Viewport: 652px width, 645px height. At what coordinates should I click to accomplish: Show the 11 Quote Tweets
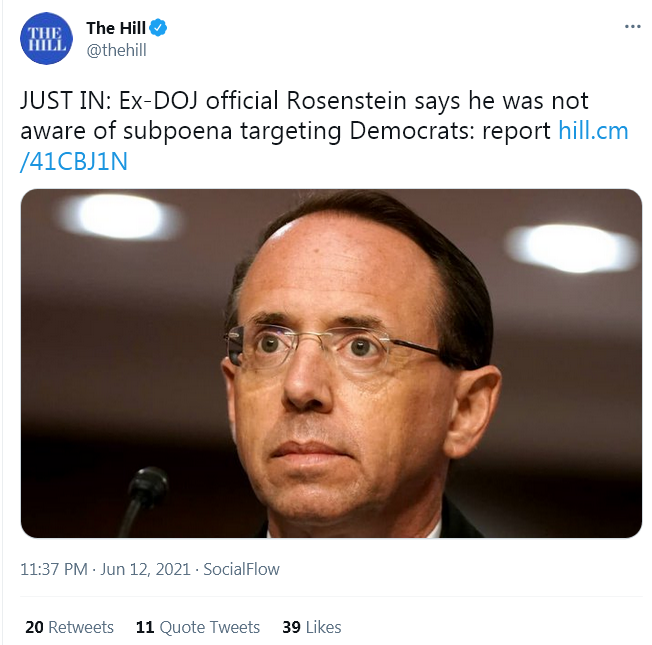pos(198,627)
